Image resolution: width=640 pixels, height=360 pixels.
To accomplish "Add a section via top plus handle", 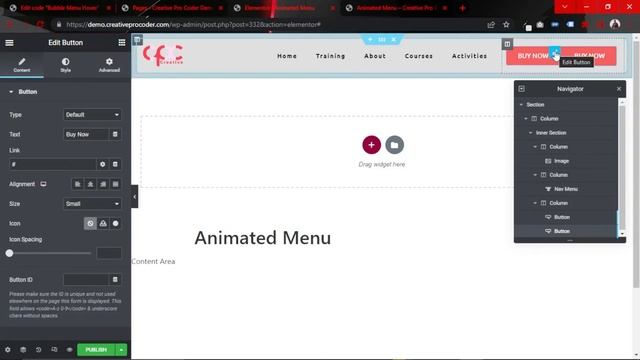I will [x=370, y=40].
